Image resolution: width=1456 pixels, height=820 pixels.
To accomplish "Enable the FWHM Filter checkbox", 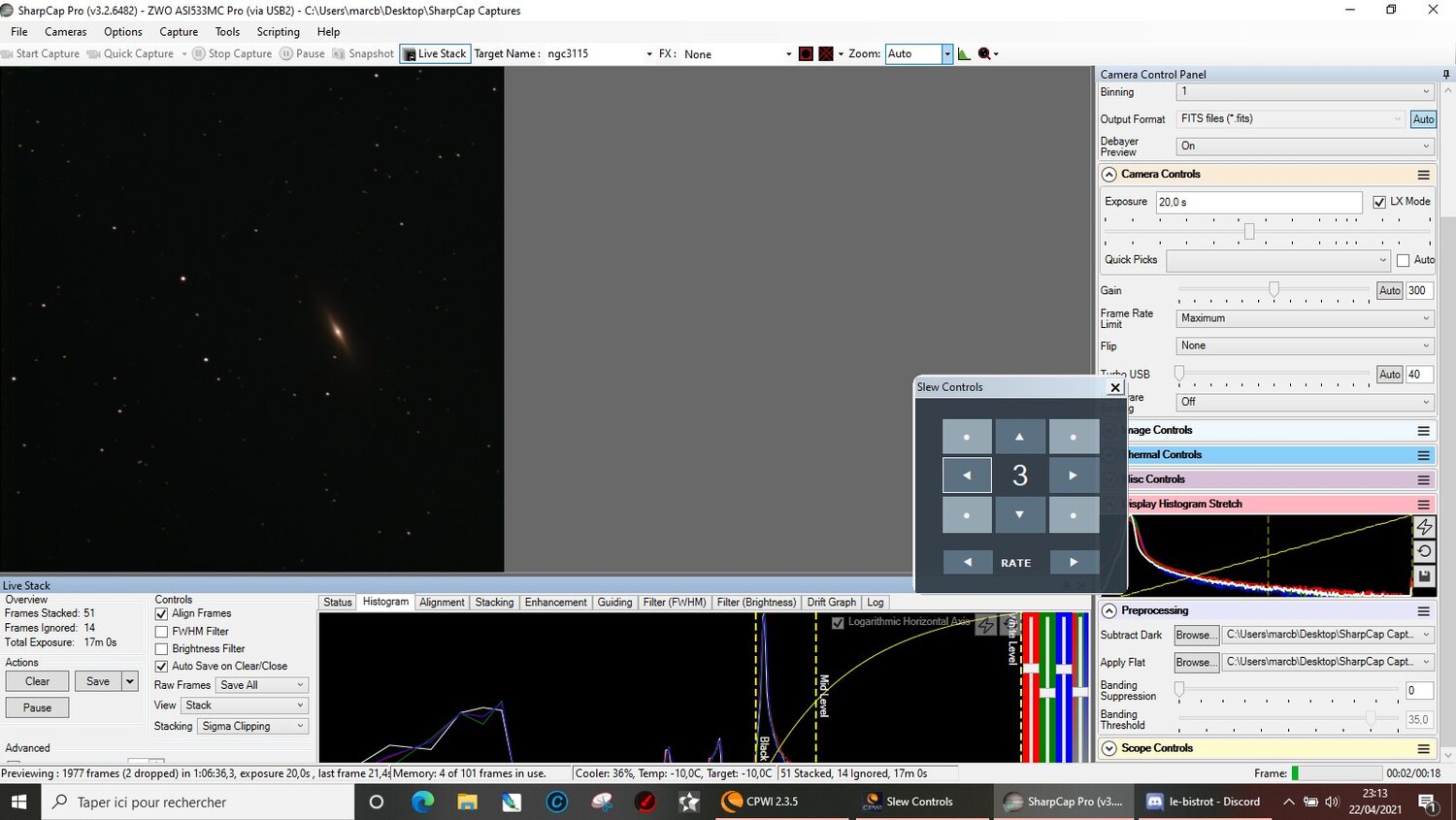I will 162,632.
